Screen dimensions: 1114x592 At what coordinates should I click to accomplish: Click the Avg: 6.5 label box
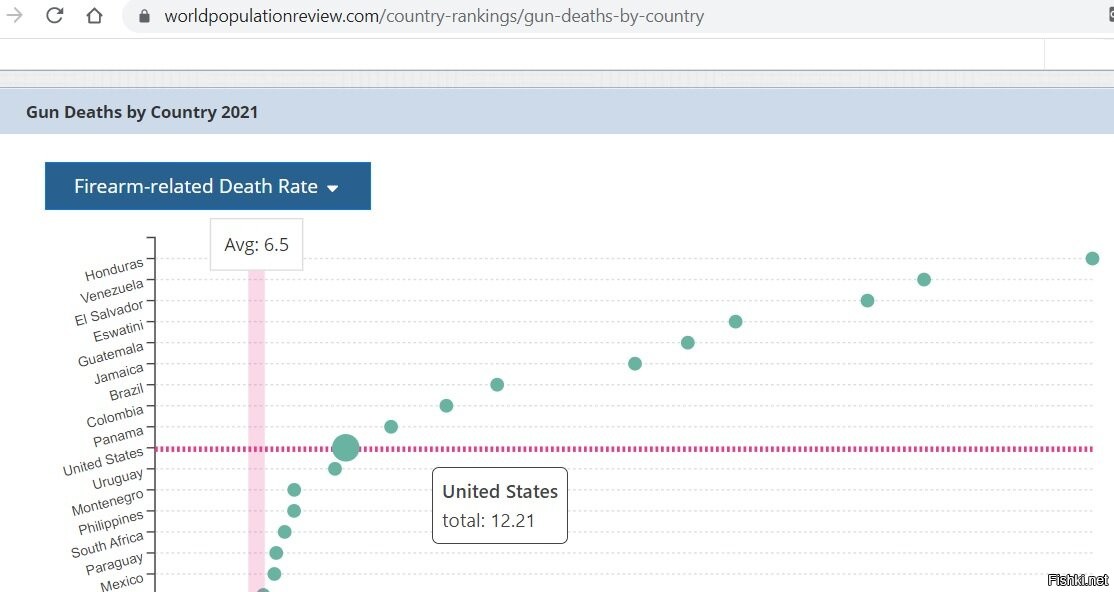coord(256,244)
